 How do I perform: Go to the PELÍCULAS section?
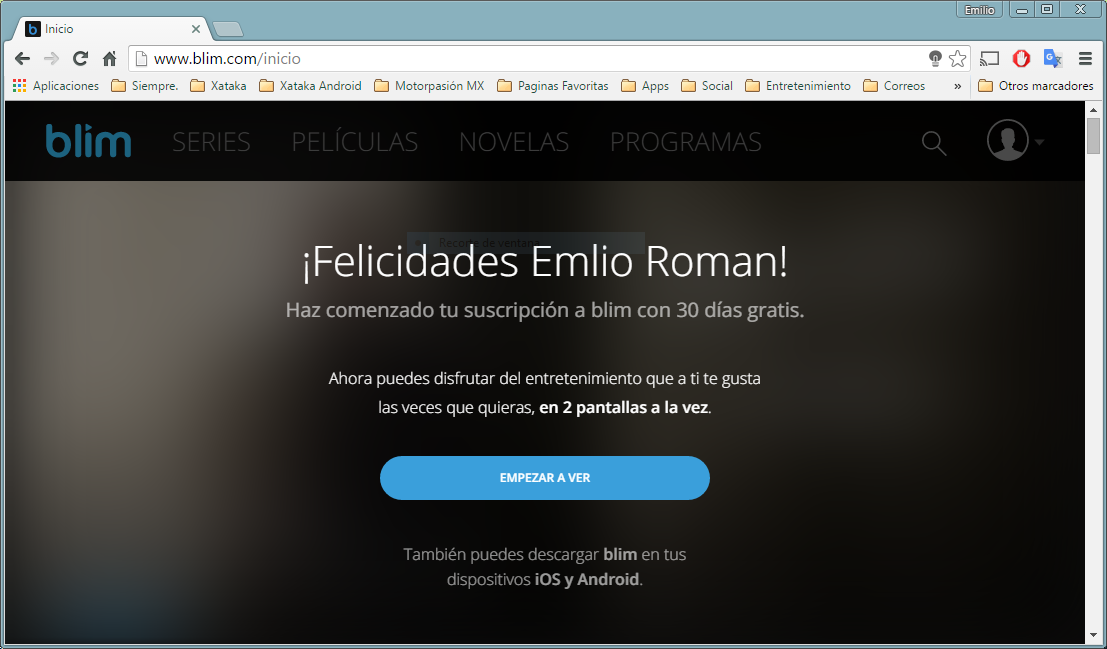(x=354, y=141)
